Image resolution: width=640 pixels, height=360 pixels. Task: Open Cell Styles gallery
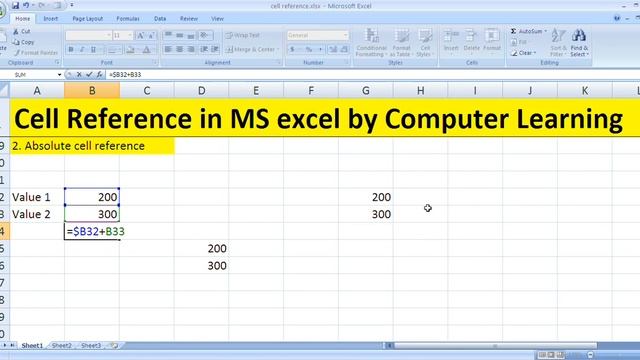[x=424, y=42]
